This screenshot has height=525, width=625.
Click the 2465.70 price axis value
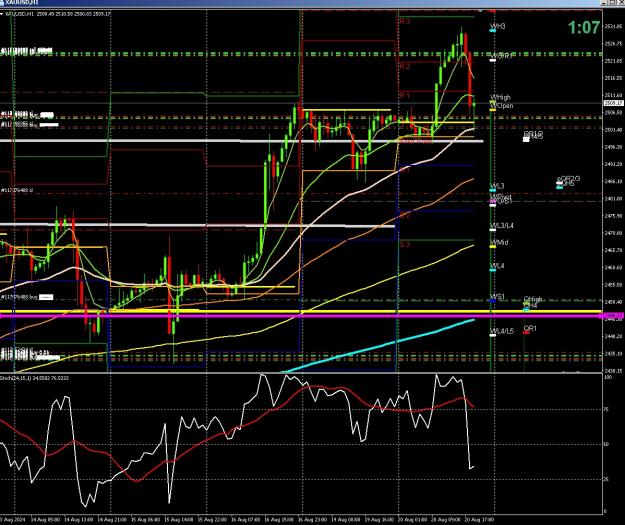(613, 250)
